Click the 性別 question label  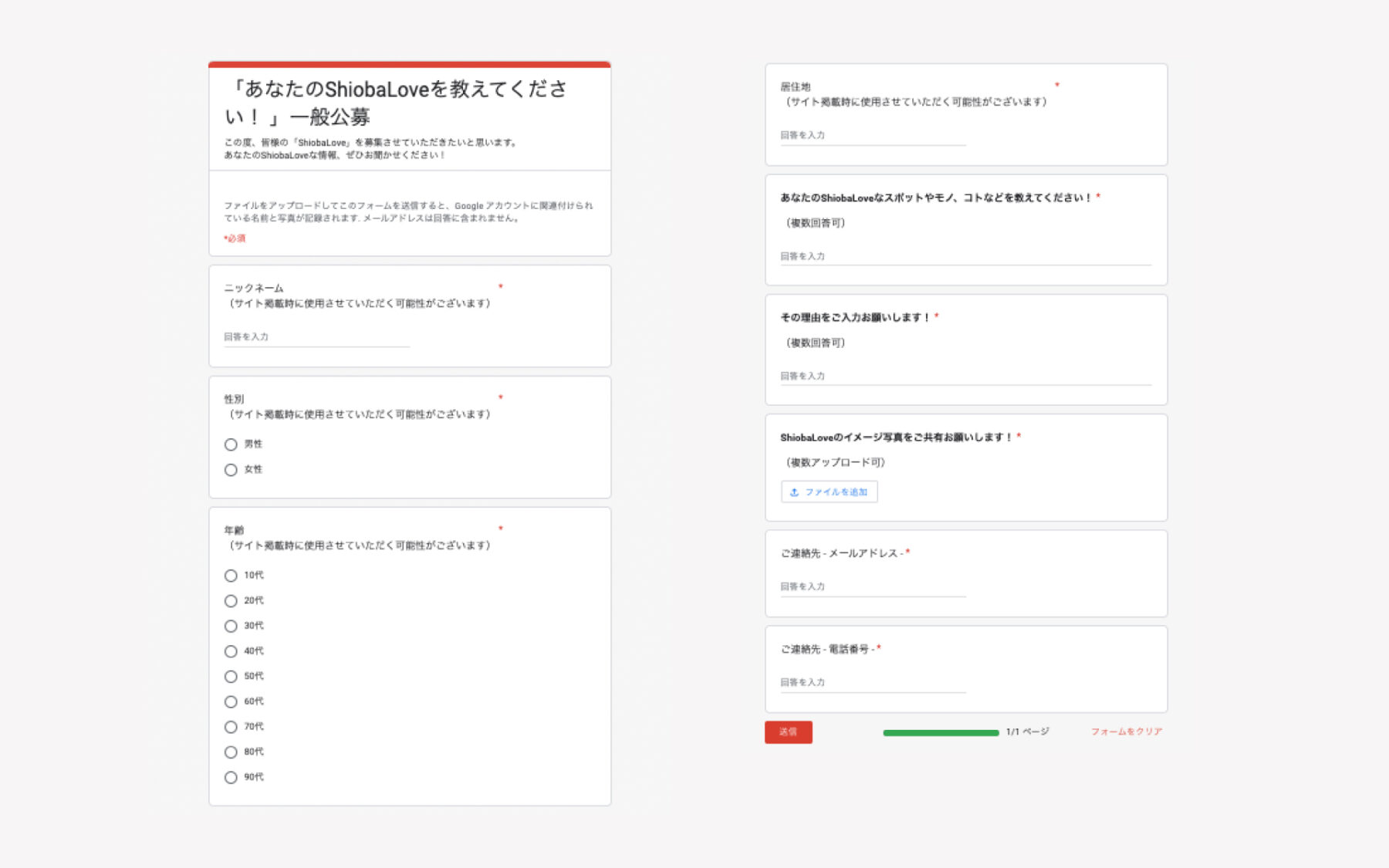click(x=234, y=399)
